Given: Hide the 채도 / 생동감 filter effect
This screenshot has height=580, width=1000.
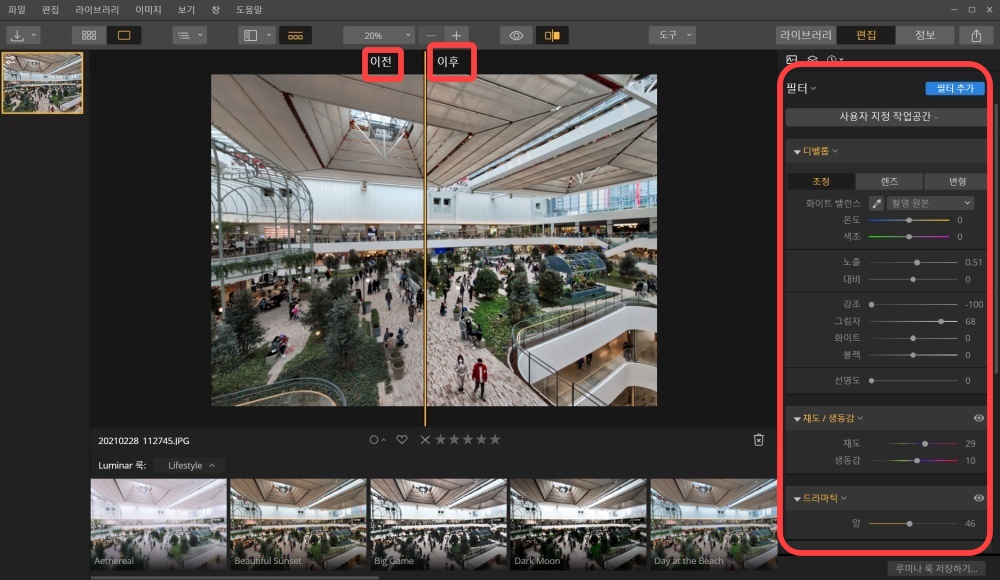Looking at the screenshot, I should click(x=978, y=419).
